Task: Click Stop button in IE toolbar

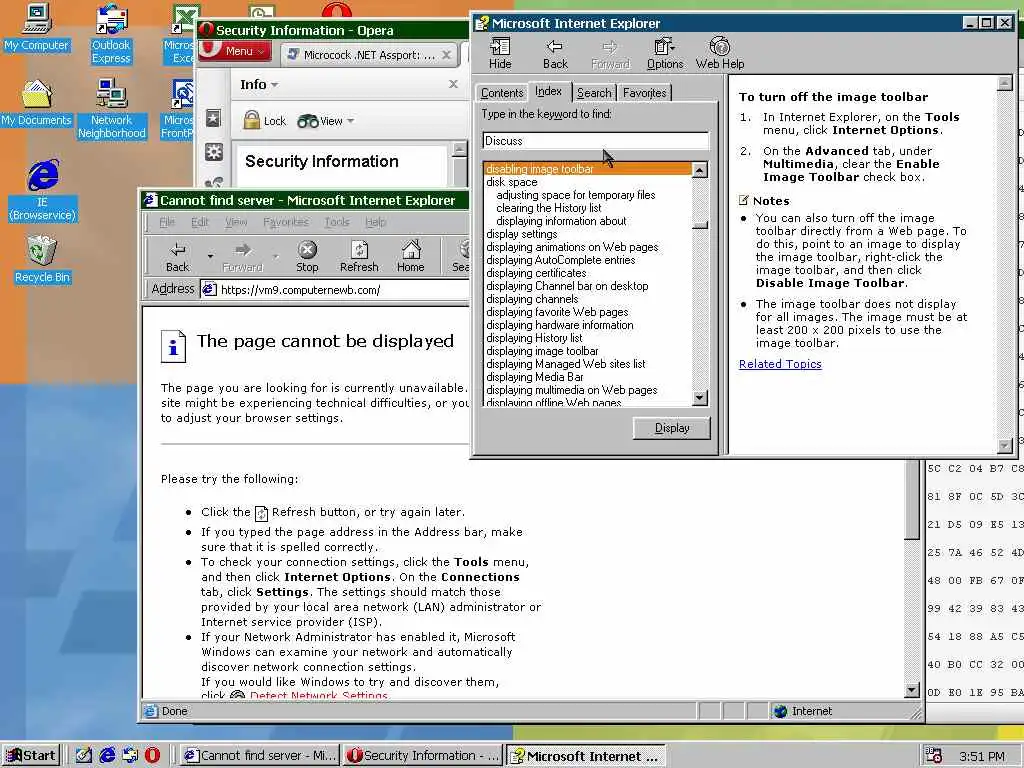Action: point(307,257)
